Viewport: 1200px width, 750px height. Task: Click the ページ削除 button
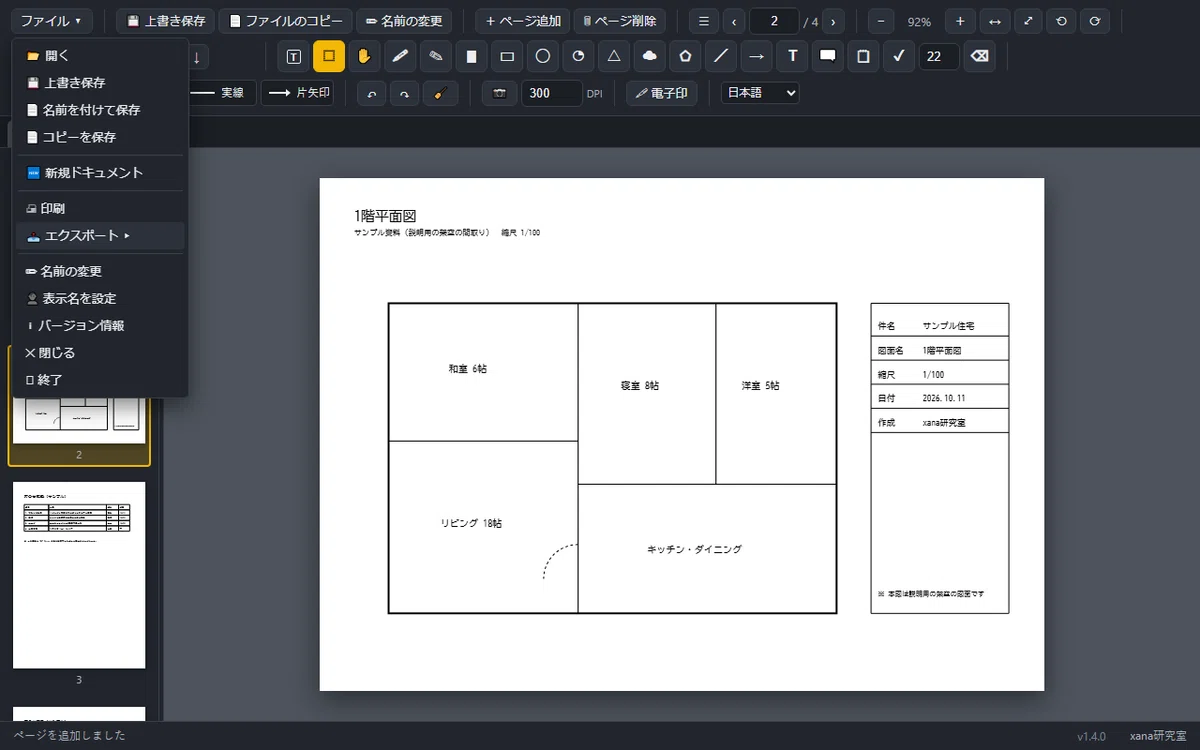click(620, 21)
